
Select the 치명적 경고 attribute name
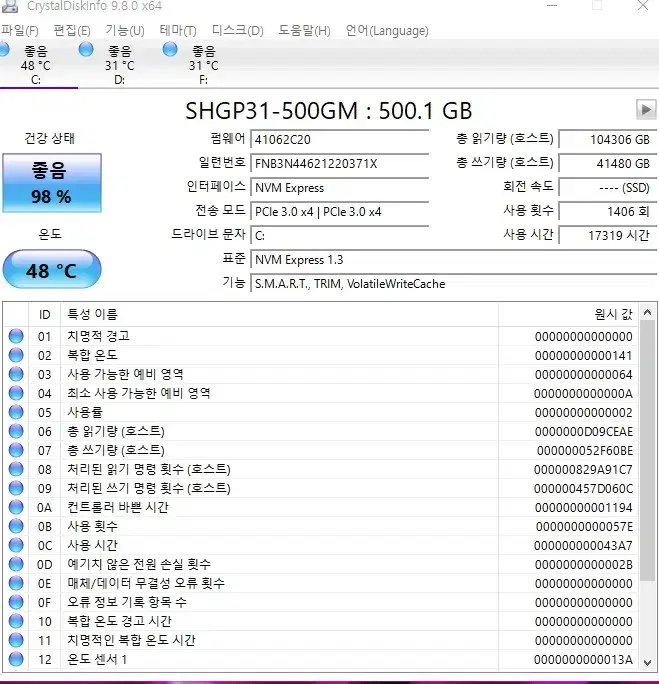click(99, 336)
